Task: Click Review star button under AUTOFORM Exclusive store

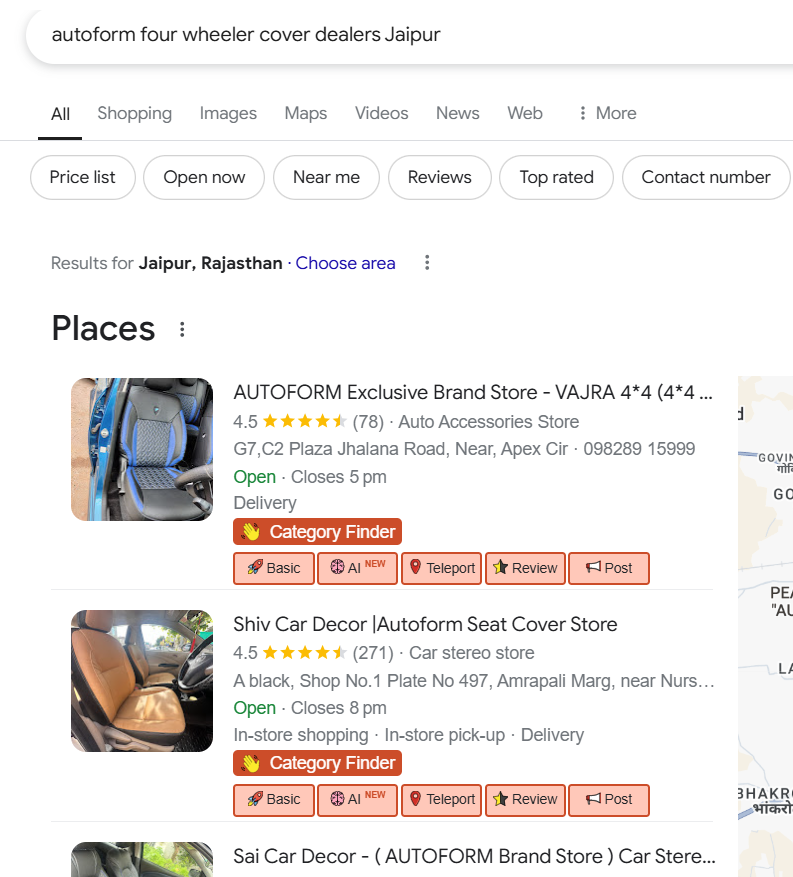Action: 526,568
